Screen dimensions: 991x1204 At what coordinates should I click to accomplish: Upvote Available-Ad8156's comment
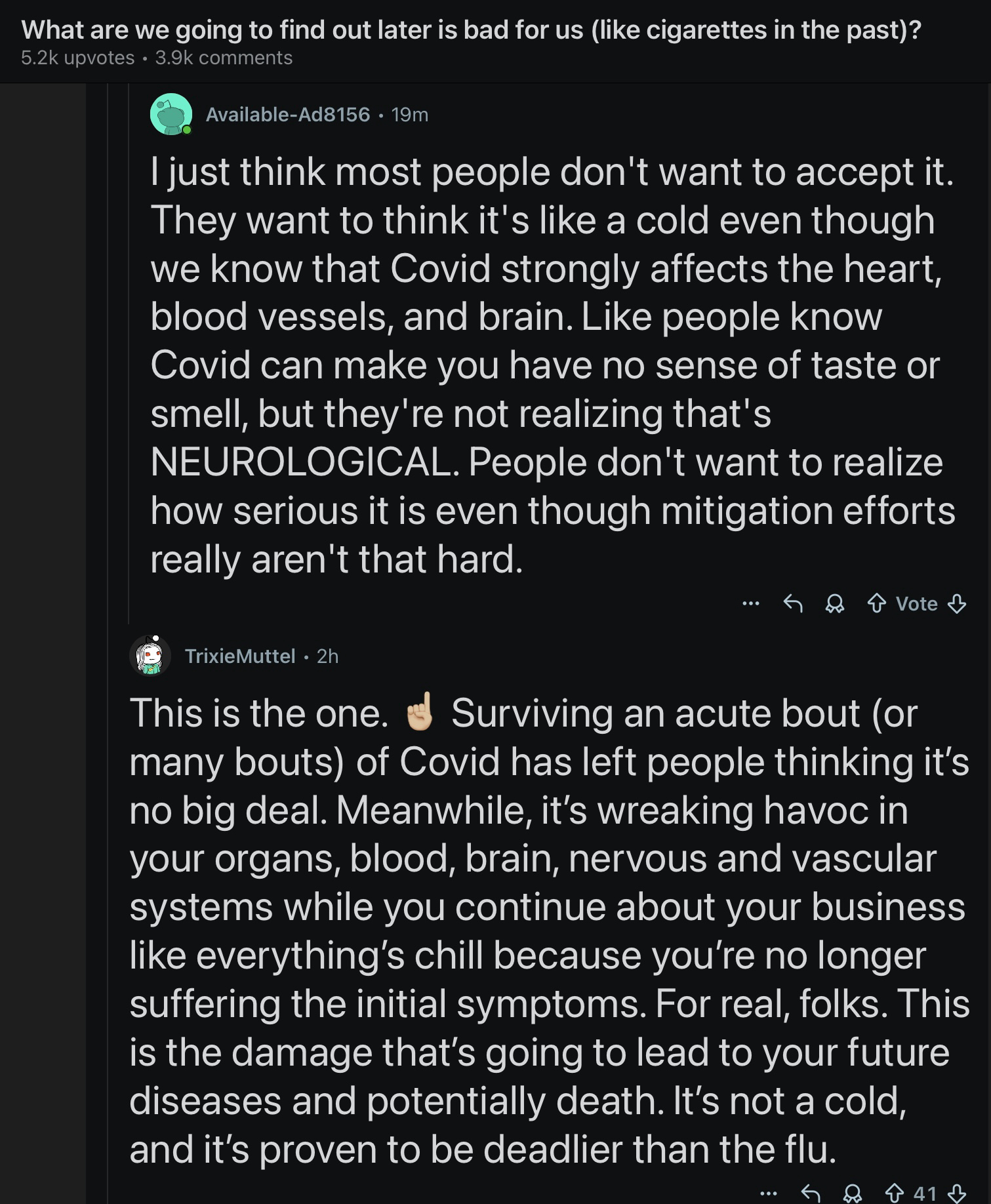coord(876,603)
